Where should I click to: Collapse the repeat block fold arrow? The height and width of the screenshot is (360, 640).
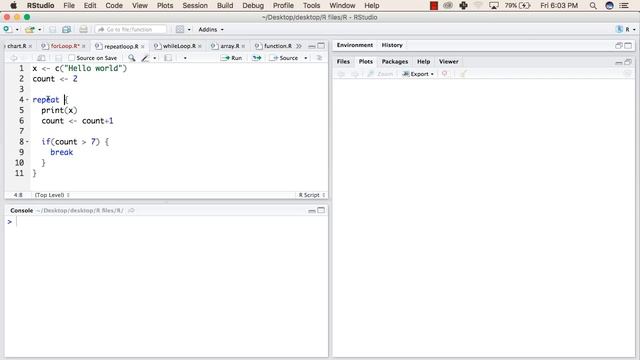pyautogui.click(x=27, y=100)
